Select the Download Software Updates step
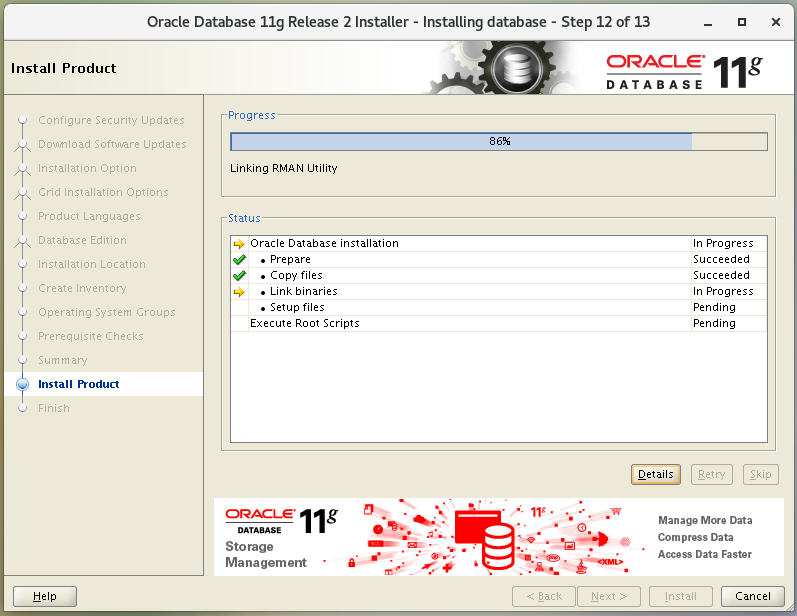 (x=112, y=144)
